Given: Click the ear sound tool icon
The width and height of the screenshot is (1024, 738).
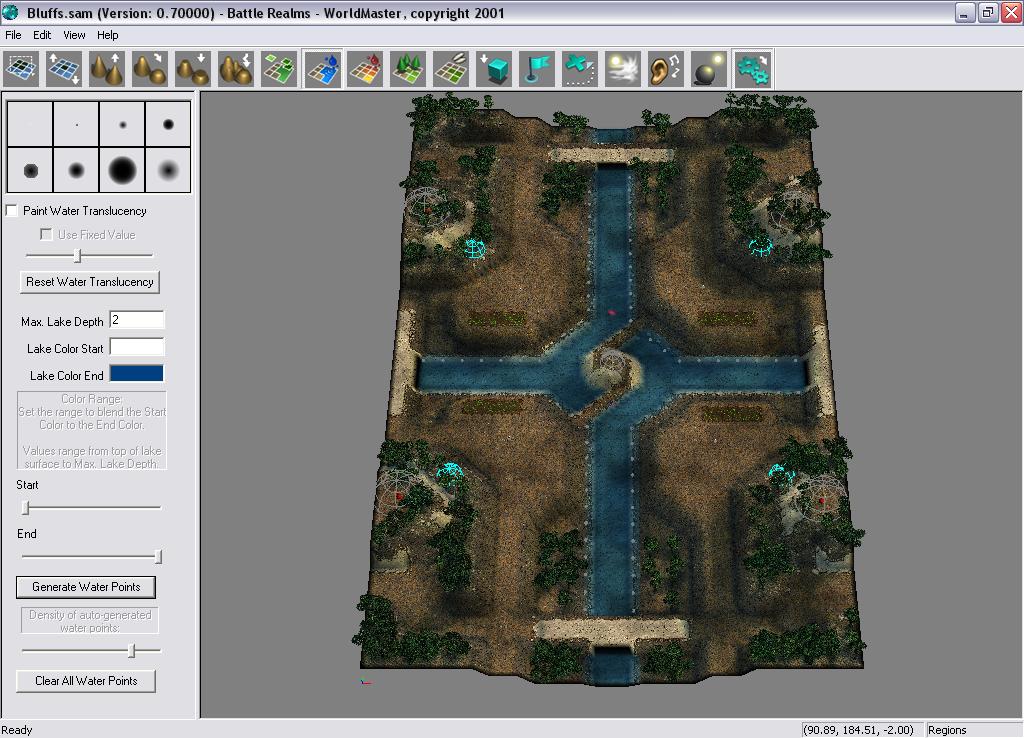Looking at the screenshot, I should [x=666, y=69].
